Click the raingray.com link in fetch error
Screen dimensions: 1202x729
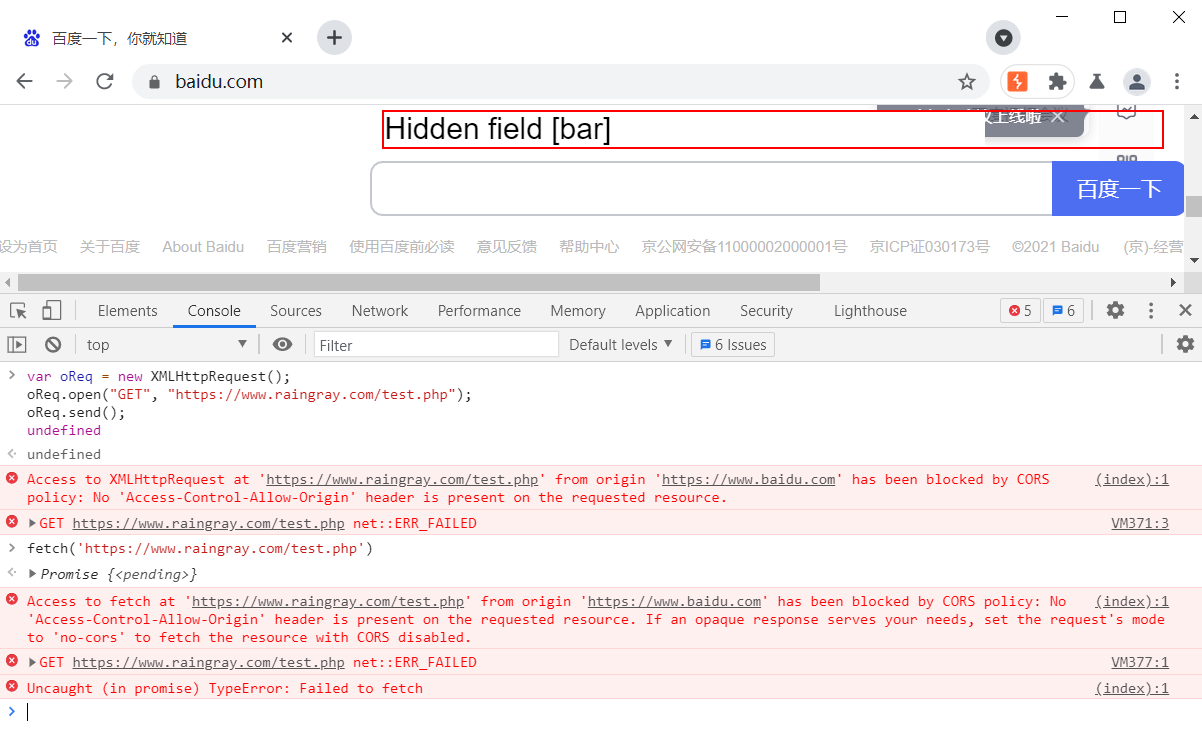pos(328,601)
